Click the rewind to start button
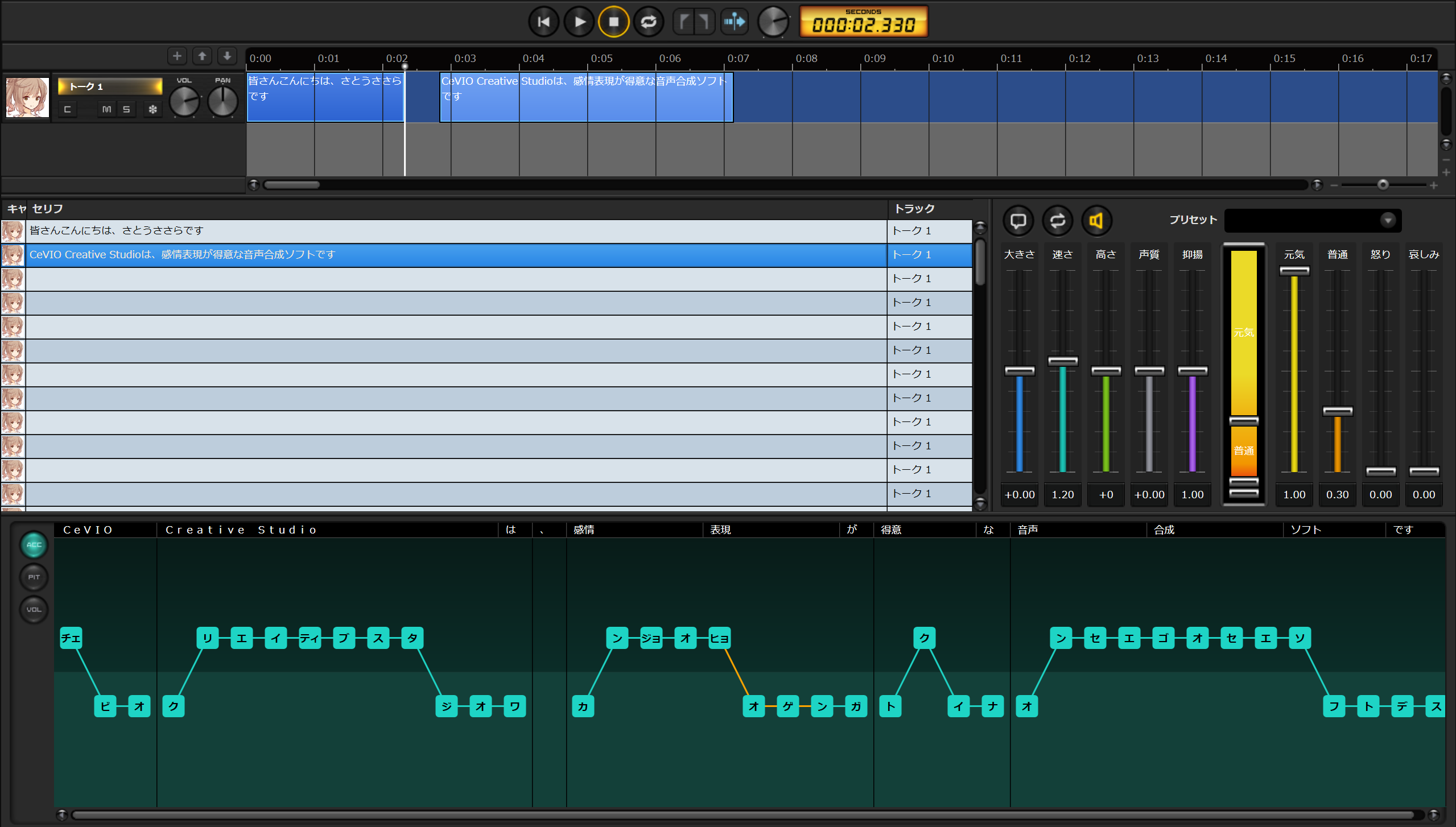The image size is (1456, 827). click(x=543, y=22)
